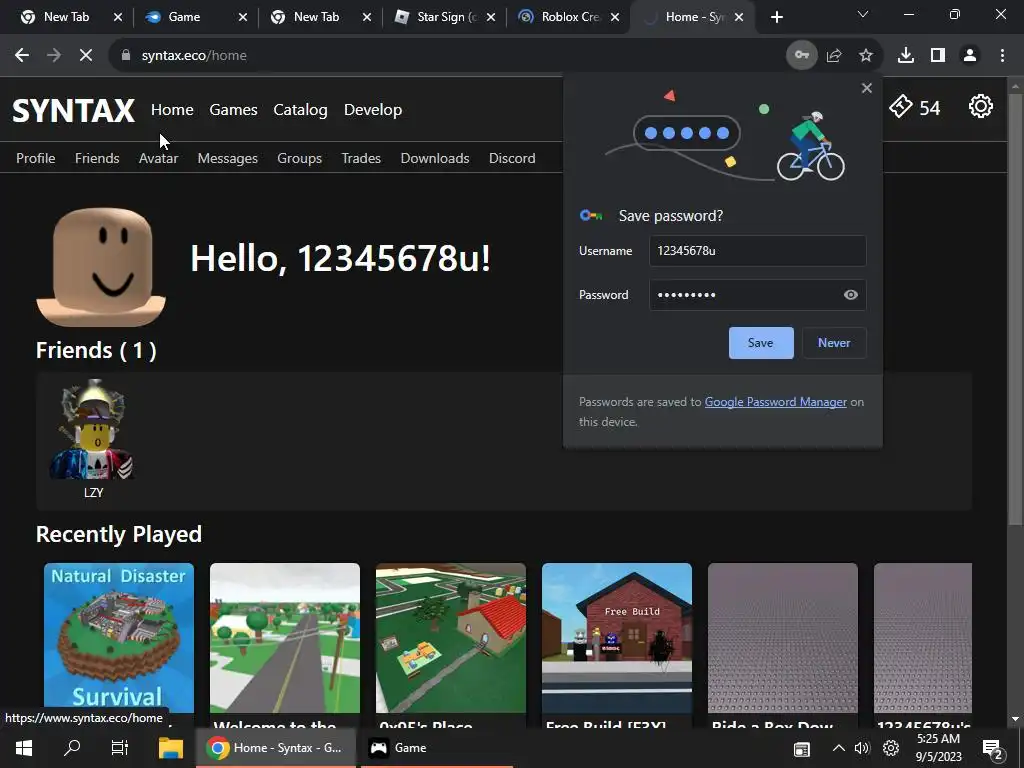Screen dimensions: 1024x768
Task: Open the notification center icon
Action: pos(993,750)
